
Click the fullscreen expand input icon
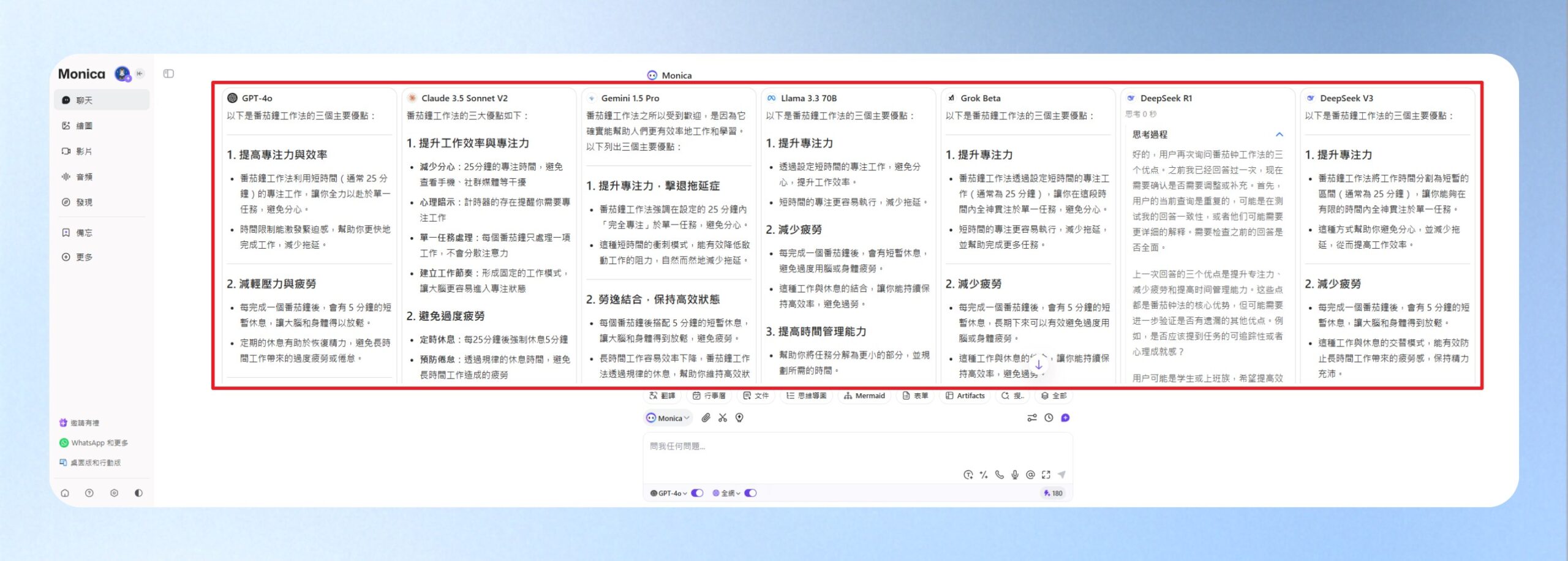click(x=1046, y=475)
